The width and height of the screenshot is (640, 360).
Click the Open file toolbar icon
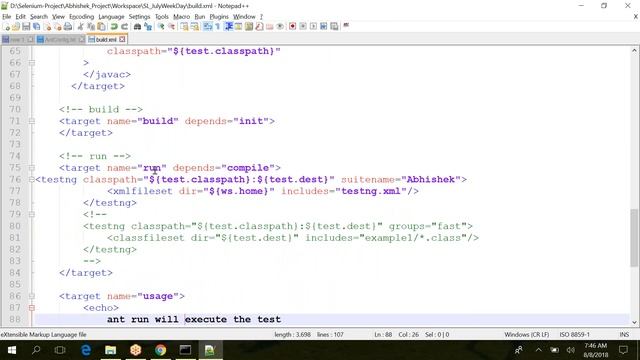pyautogui.click(x=16, y=26)
